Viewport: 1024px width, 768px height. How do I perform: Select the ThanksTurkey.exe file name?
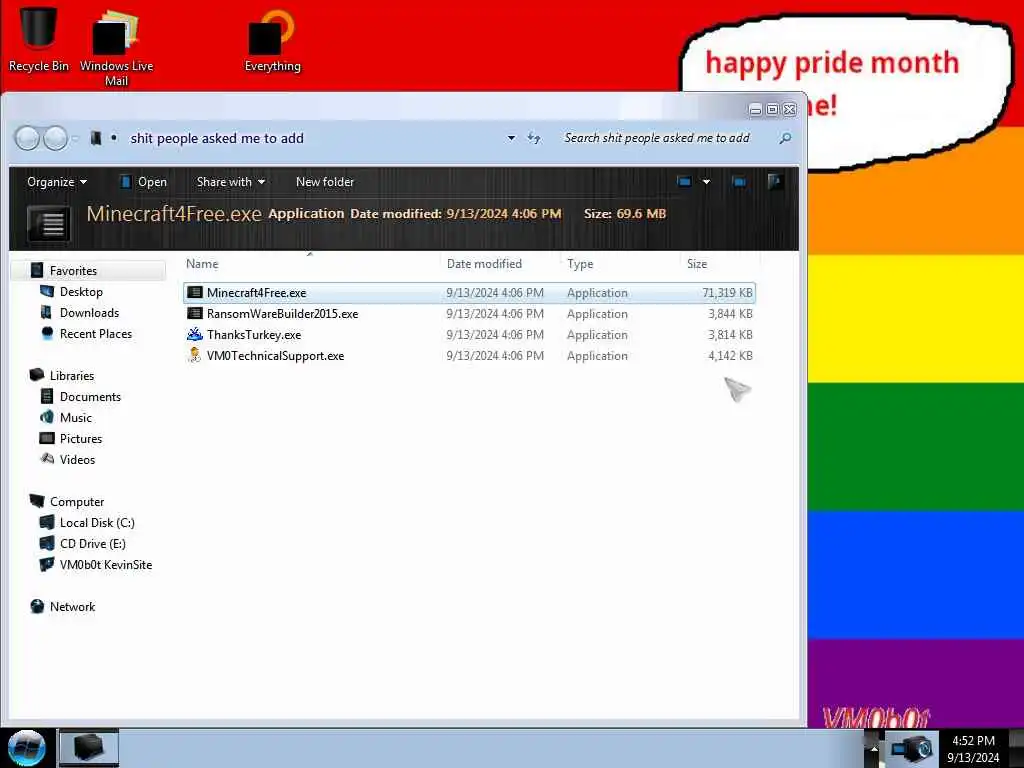click(x=254, y=334)
